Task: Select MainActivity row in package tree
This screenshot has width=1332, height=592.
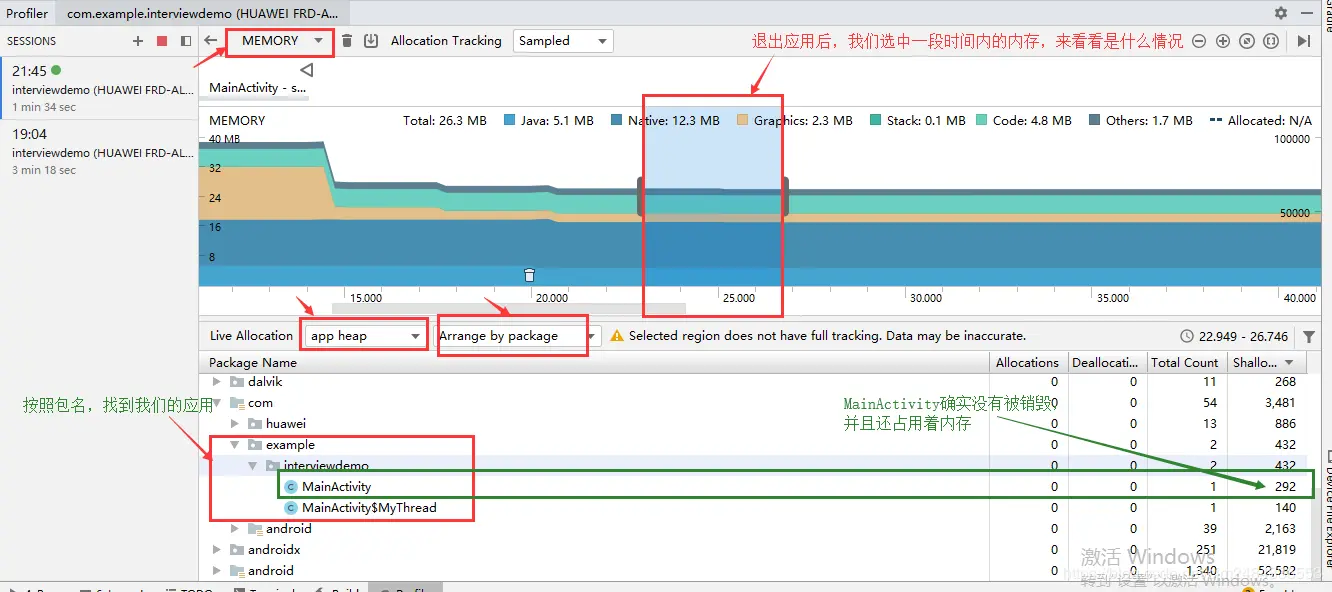Action: click(x=752, y=487)
